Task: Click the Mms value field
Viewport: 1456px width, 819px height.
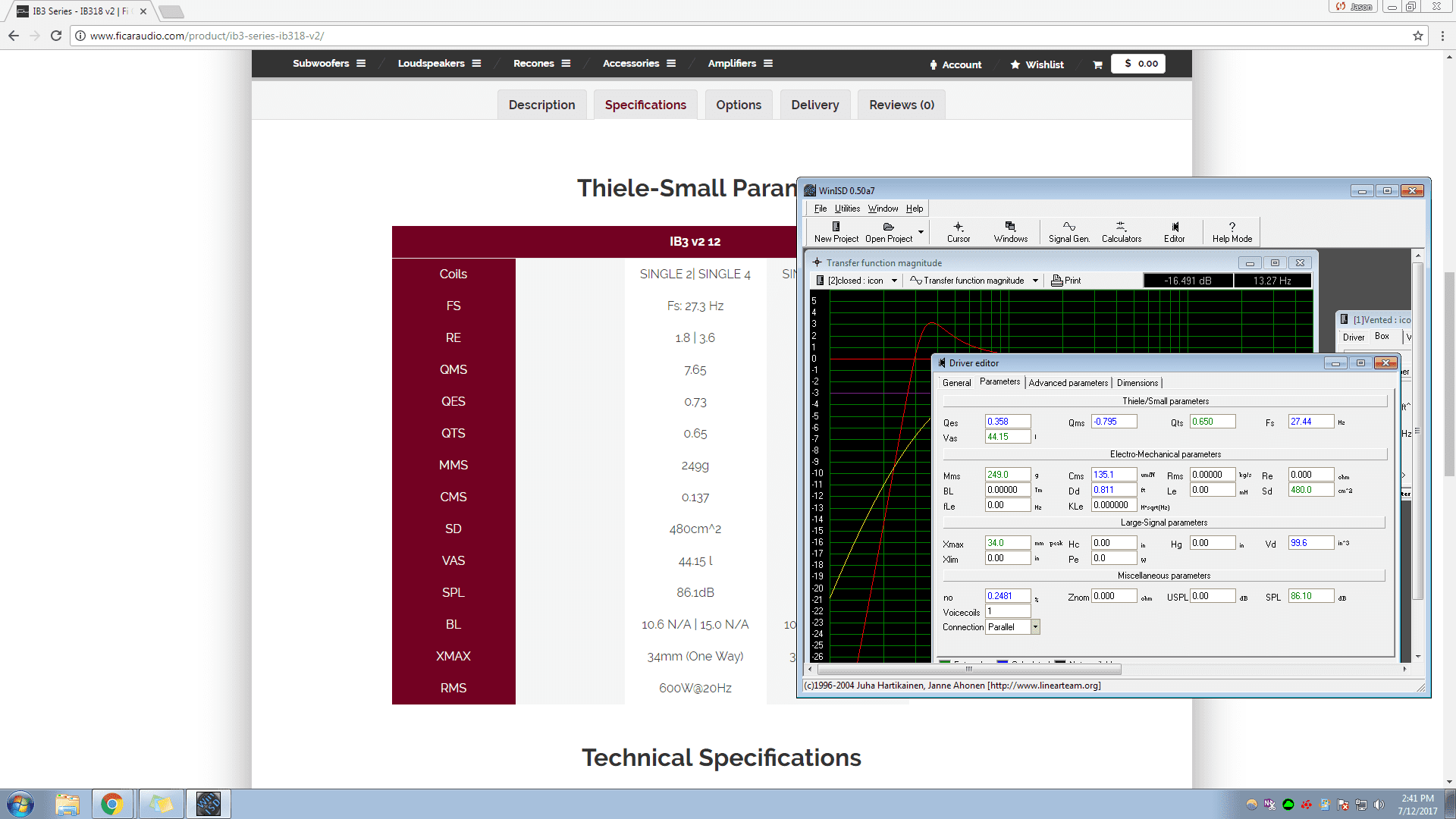Action: coord(1008,475)
